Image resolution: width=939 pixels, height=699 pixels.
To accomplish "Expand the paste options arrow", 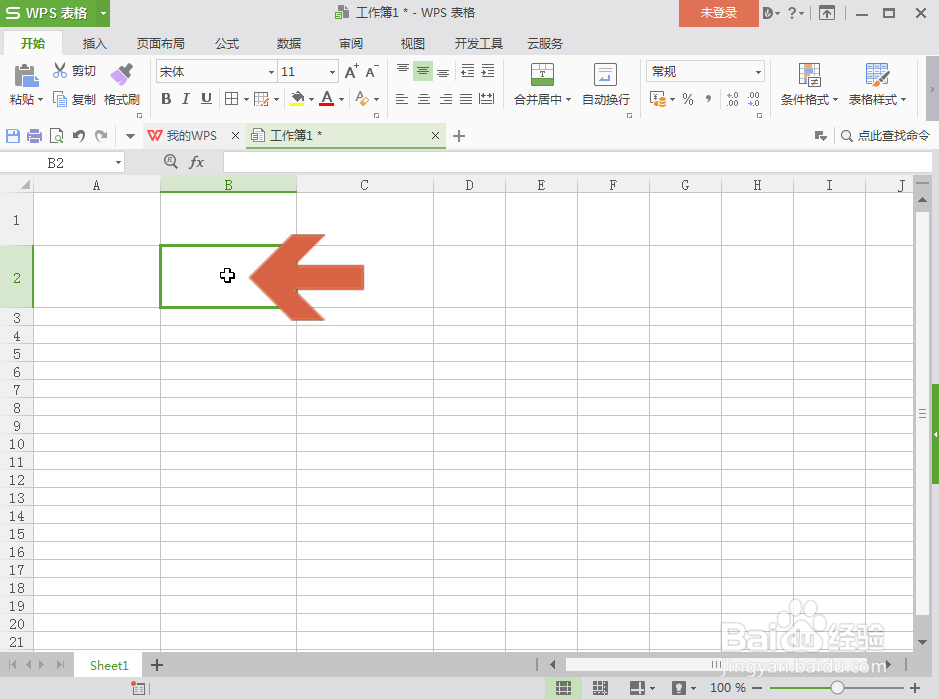I will pos(41,99).
